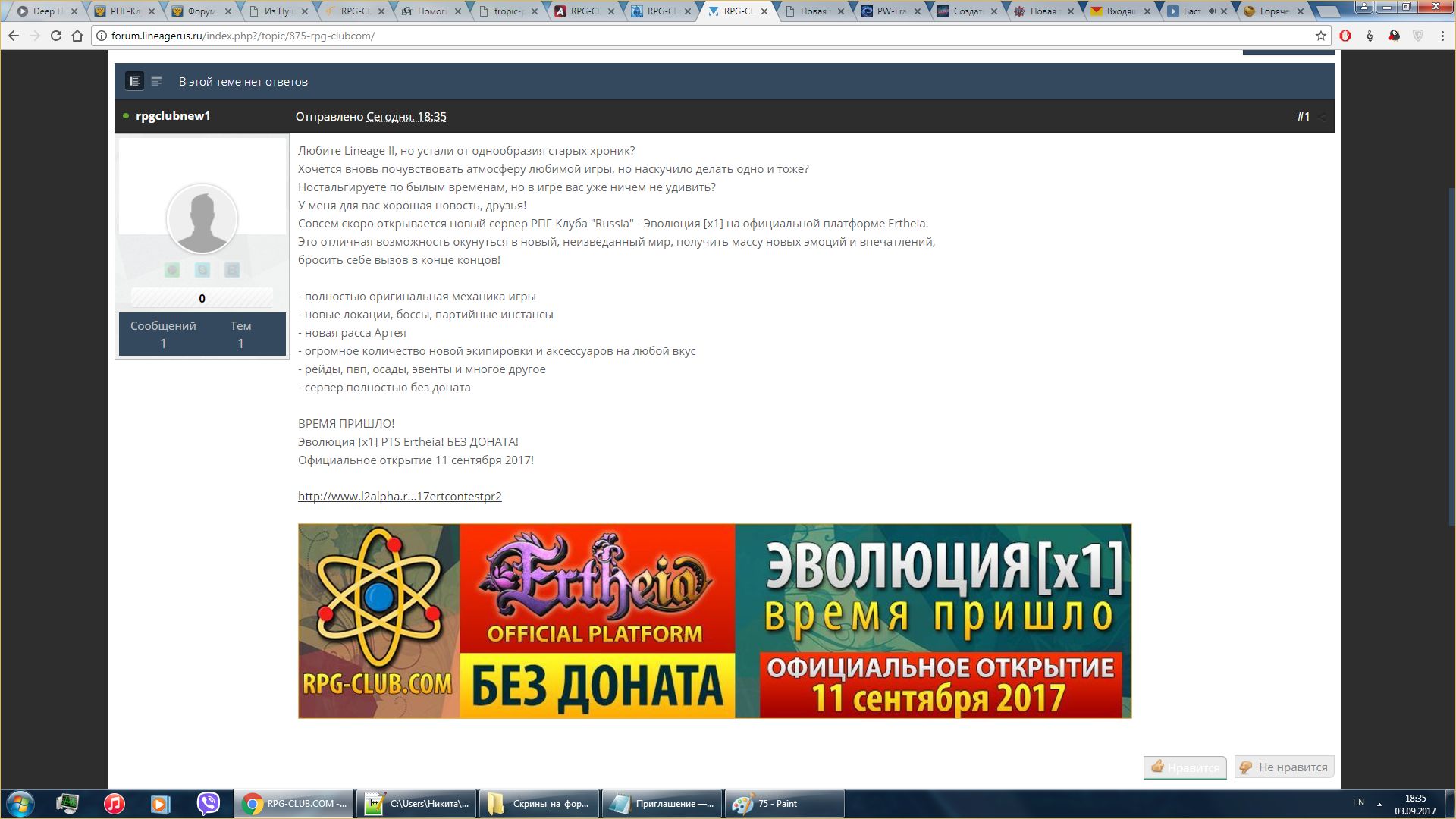Image resolution: width=1456 pixels, height=819 pixels.
Task: Switch to the Входящ mail tab
Action: [1120, 11]
